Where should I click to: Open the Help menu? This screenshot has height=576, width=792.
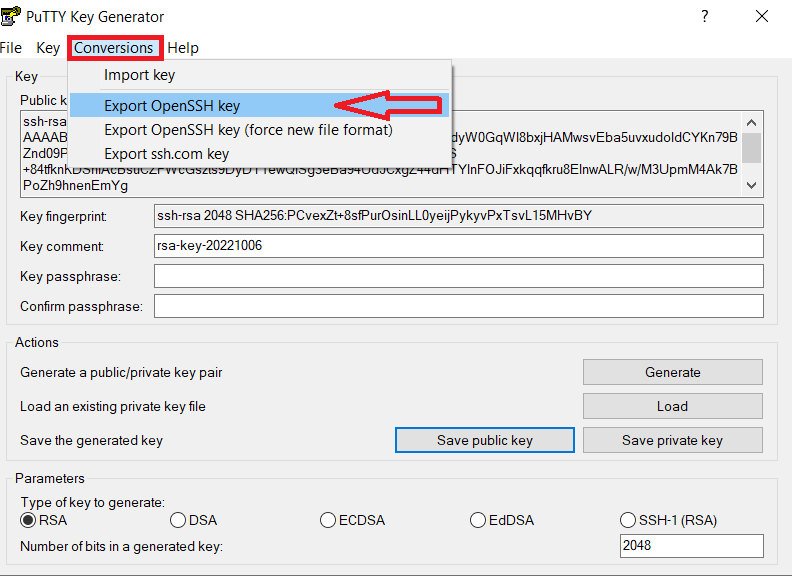[183, 48]
